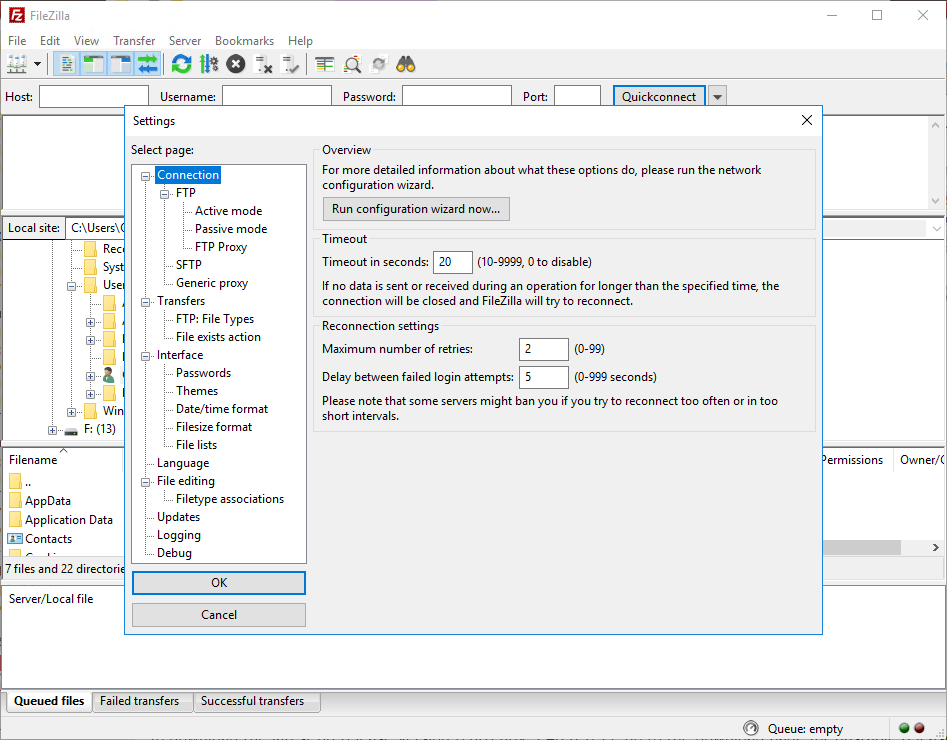The height and width of the screenshot is (740, 947).
Task: Open the Help menu
Action: click(x=300, y=40)
